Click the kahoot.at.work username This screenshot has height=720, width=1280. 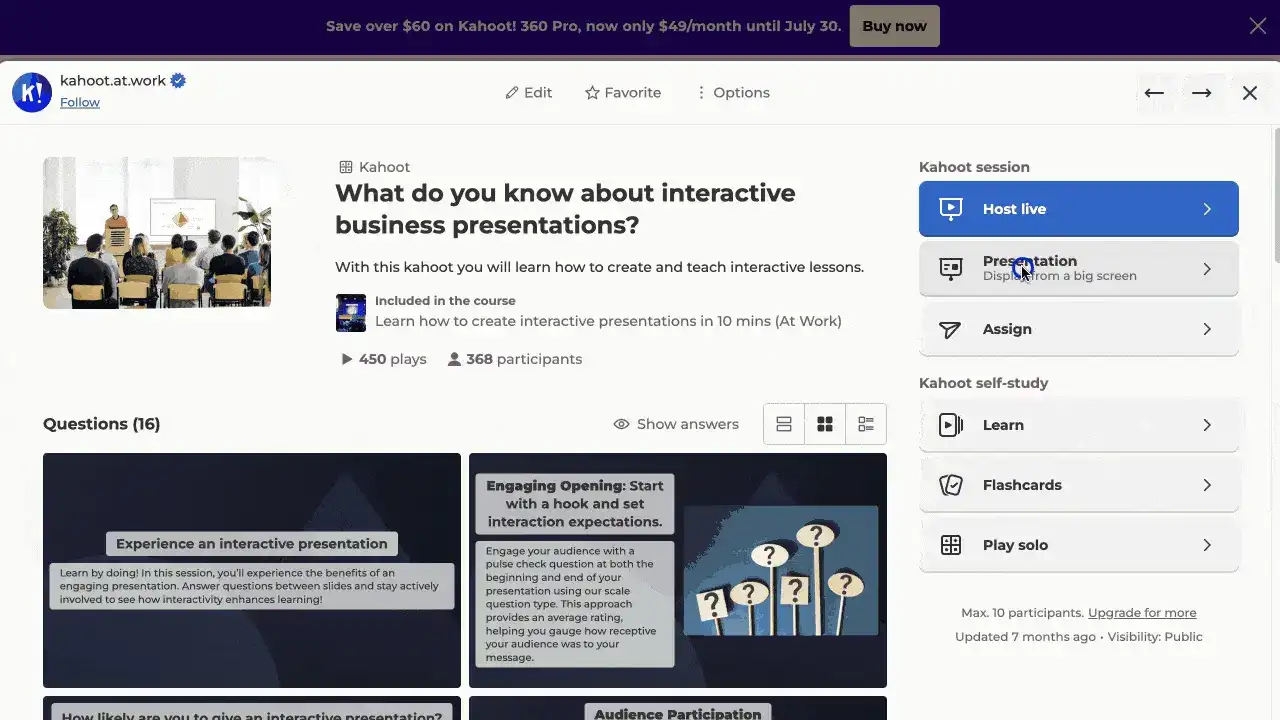click(x=113, y=81)
